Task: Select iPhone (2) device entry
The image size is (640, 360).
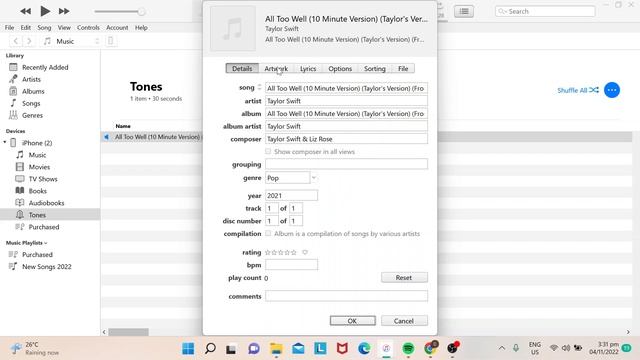Action: coord(37,143)
